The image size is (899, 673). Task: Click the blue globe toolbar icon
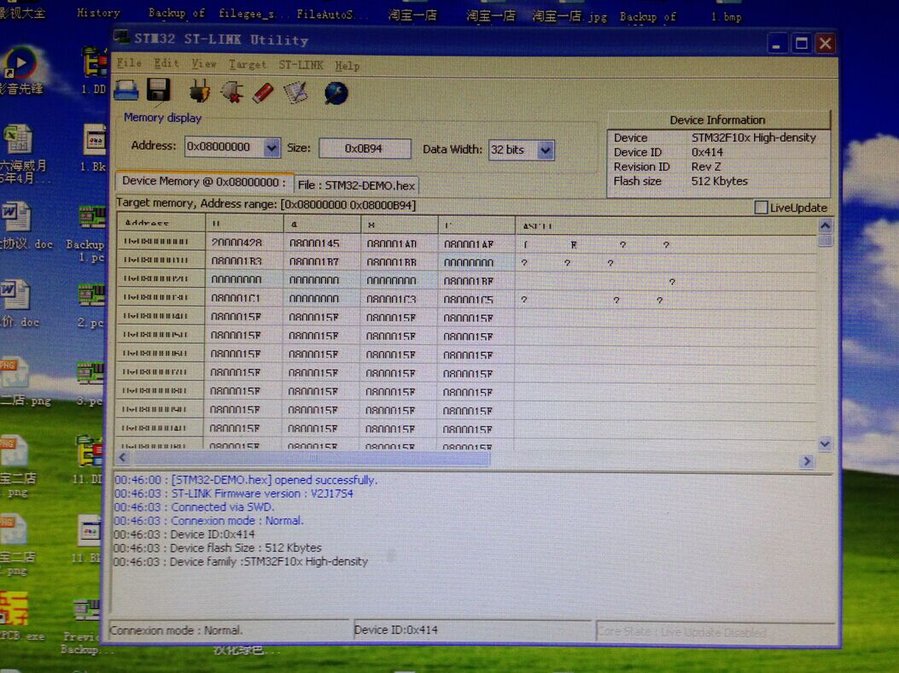pyautogui.click(x=336, y=93)
